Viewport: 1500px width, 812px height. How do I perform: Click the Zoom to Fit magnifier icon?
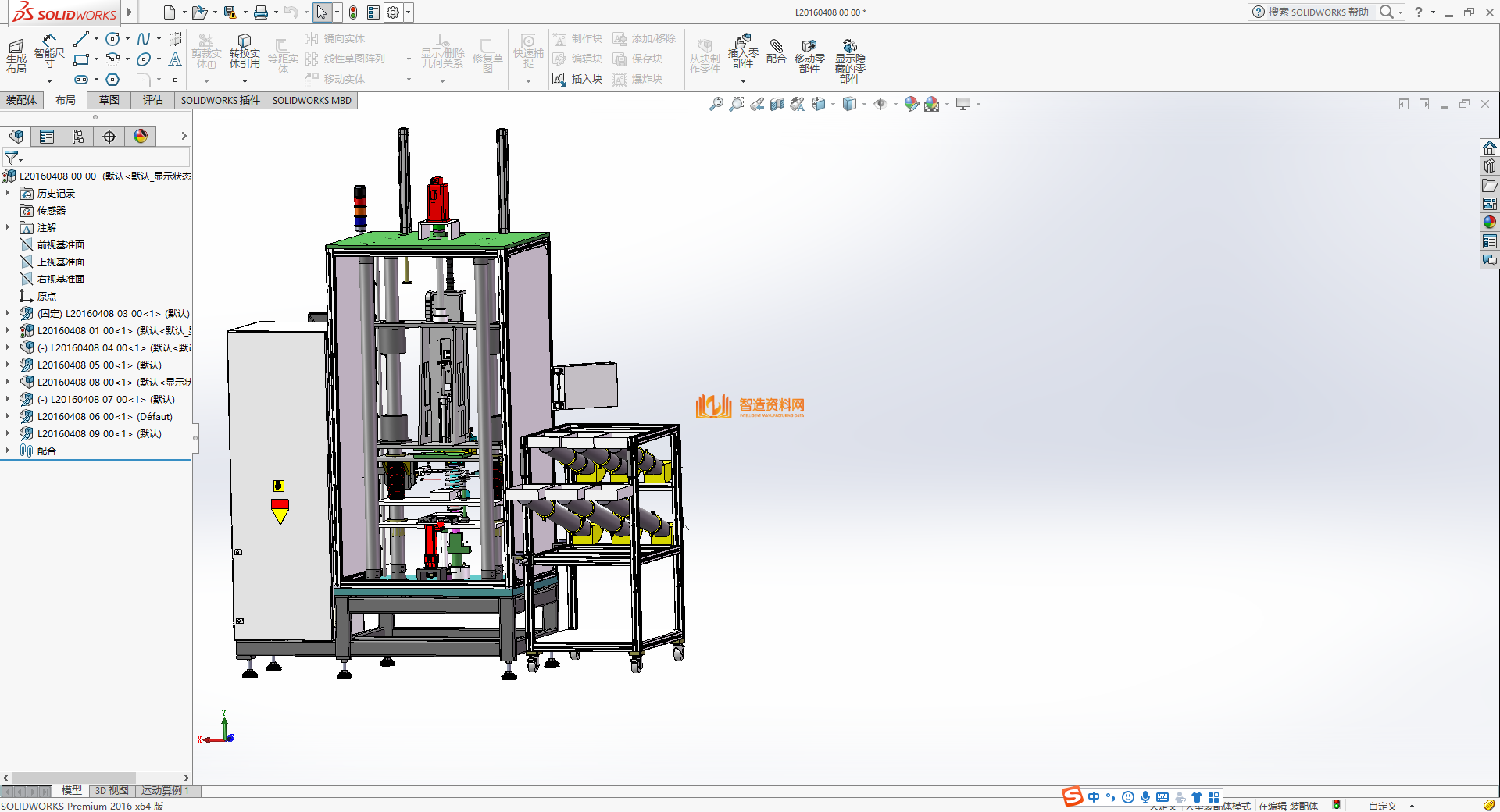click(x=716, y=104)
